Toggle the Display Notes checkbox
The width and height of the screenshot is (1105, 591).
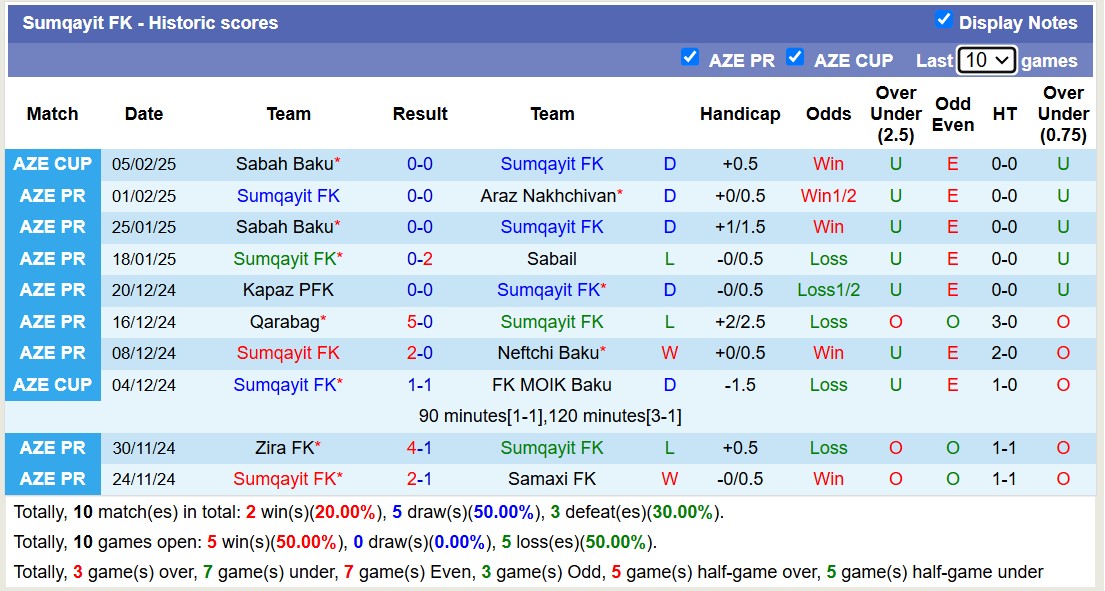943,20
